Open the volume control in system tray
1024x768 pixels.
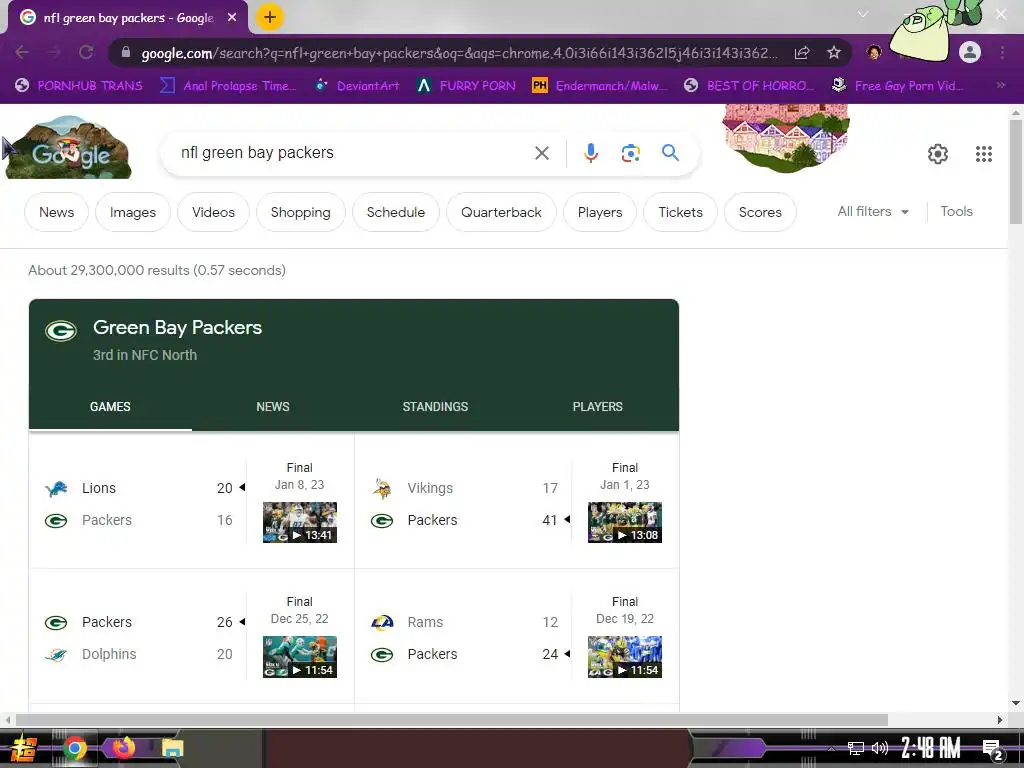pos(880,748)
